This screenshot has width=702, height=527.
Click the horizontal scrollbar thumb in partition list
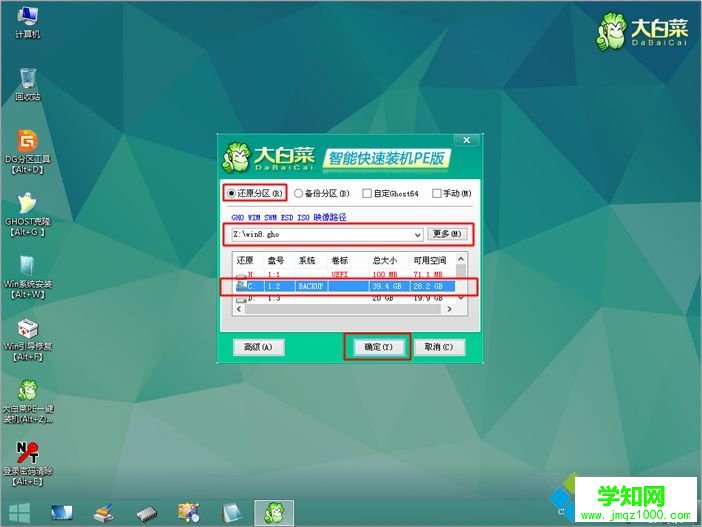click(x=343, y=309)
